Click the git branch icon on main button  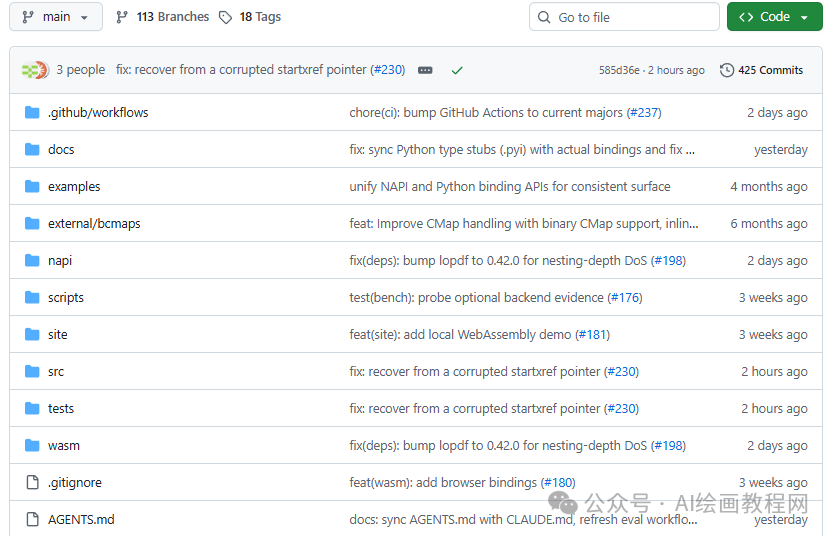pos(28,17)
